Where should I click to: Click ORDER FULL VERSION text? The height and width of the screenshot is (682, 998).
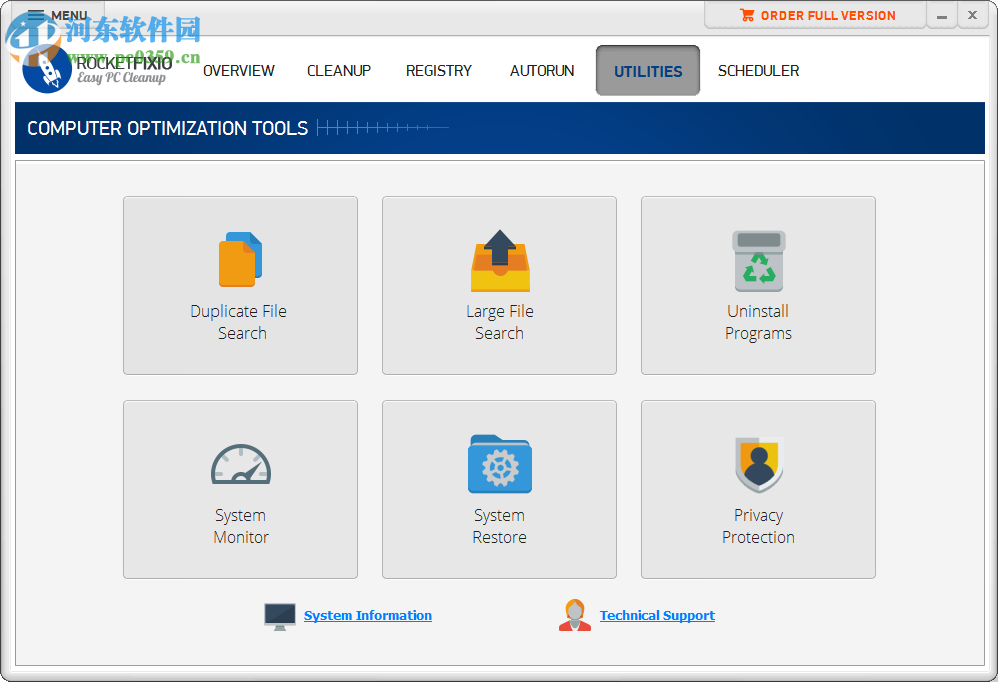tap(828, 16)
